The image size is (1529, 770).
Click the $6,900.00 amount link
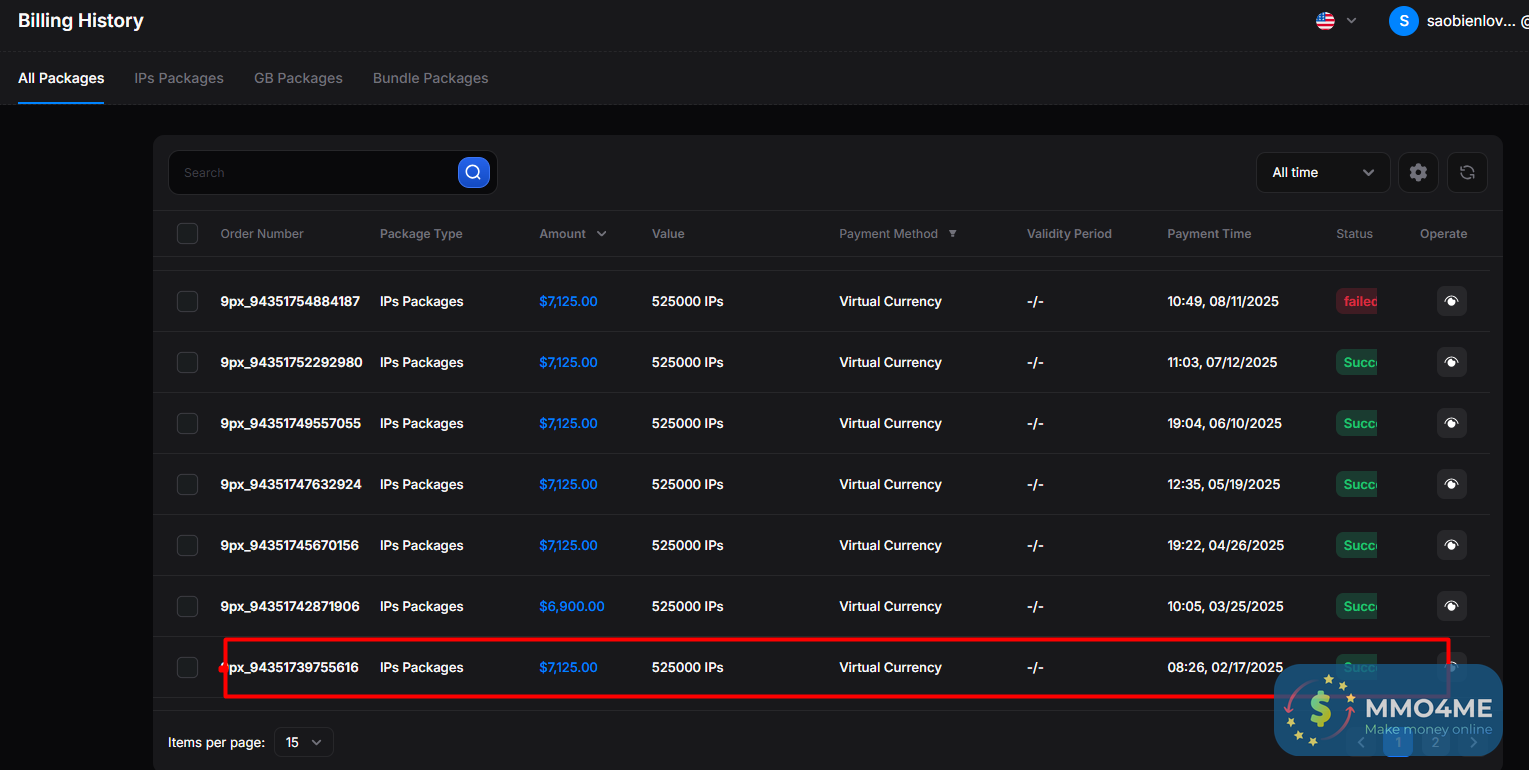(571, 606)
